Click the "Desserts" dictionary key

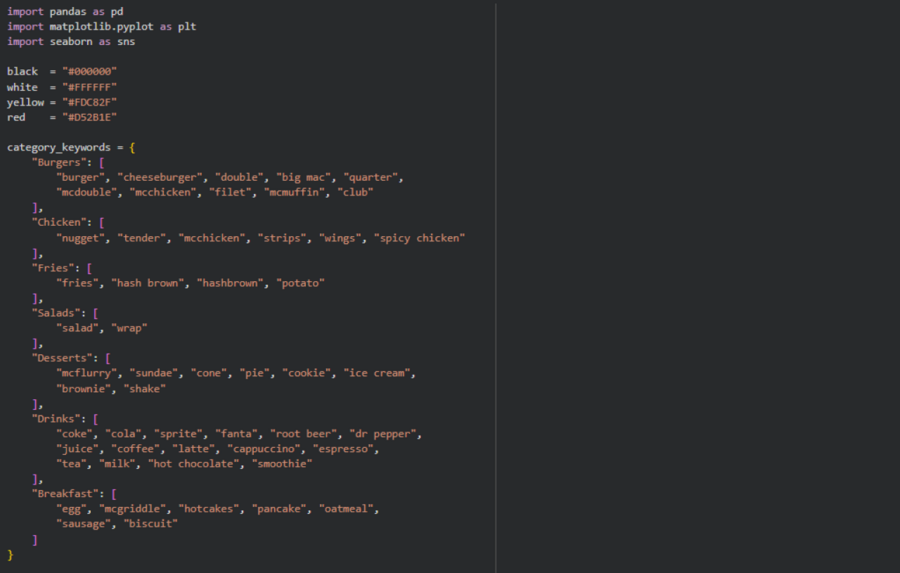pyautogui.click(x=62, y=358)
